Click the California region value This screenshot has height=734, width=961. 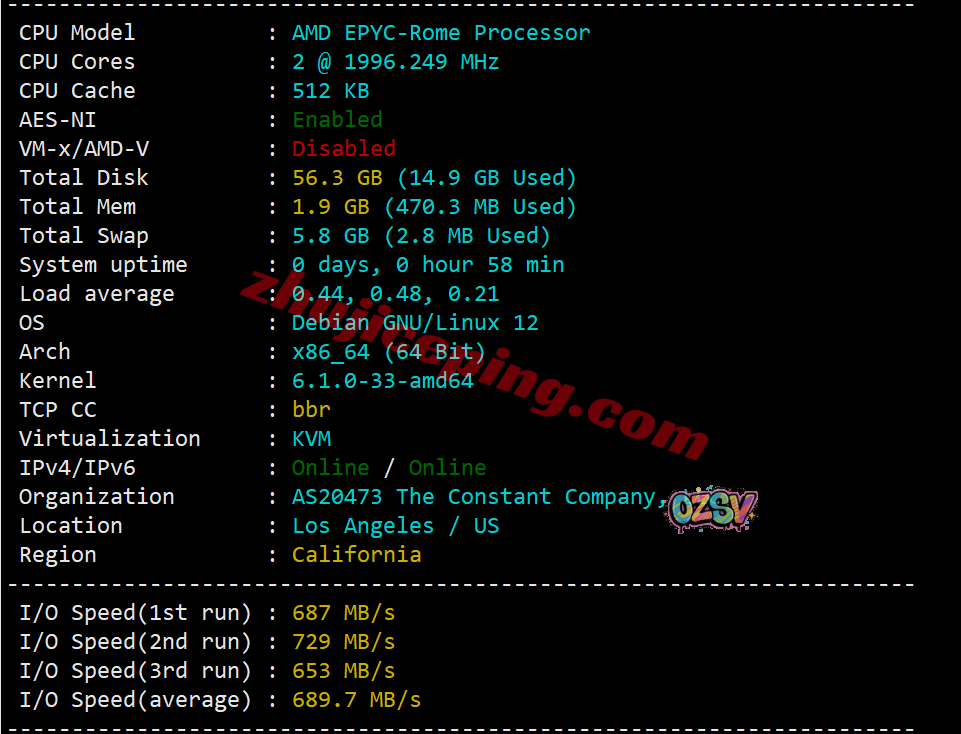(x=357, y=554)
